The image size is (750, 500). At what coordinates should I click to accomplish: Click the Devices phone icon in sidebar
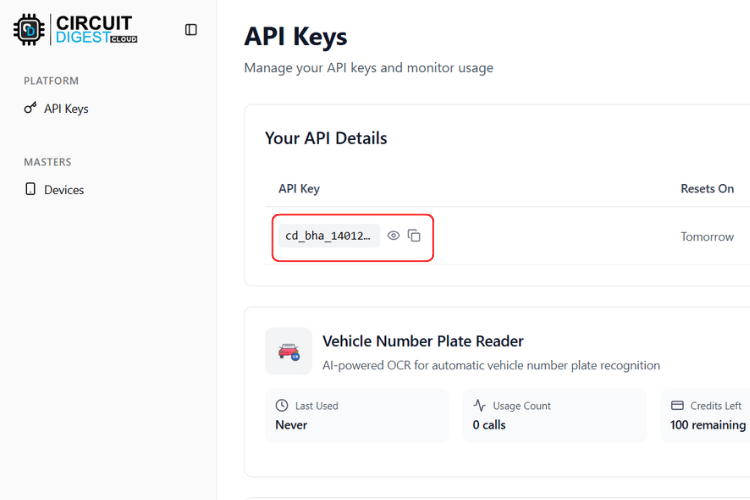(x=30, y=189)
